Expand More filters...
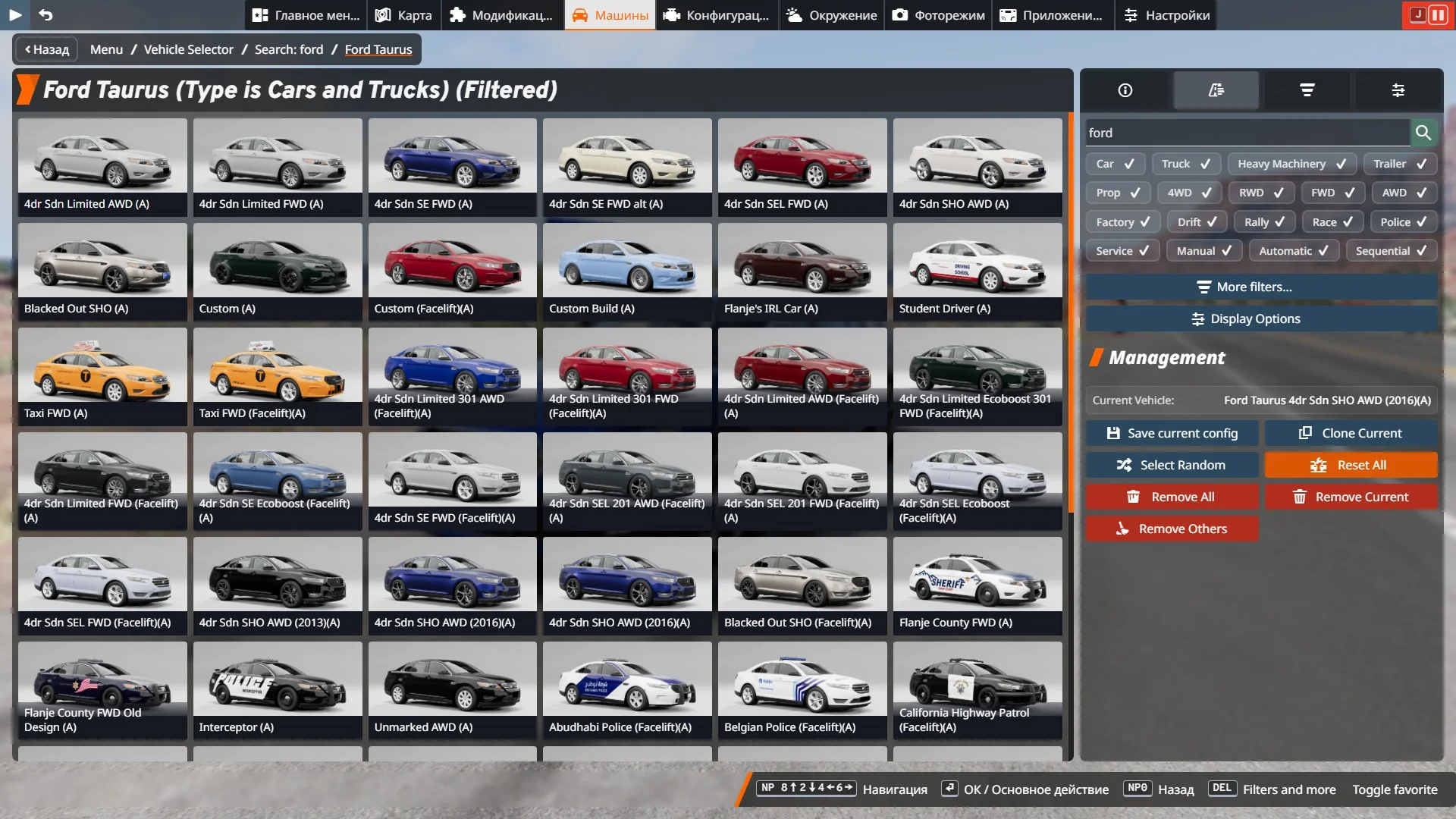1456x819 pixels. point(1262,287)
